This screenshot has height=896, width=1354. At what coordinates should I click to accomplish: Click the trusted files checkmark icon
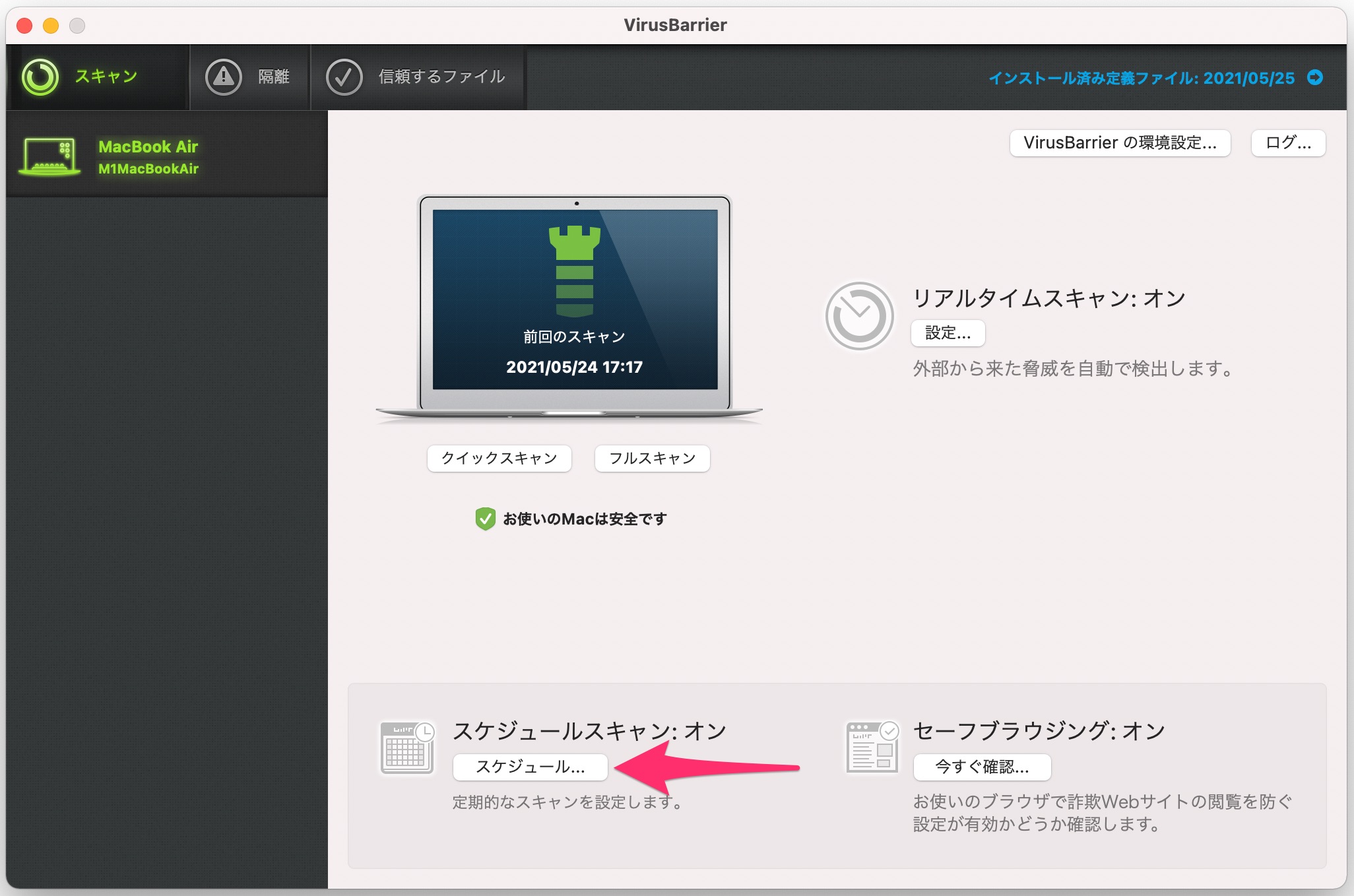point(344,77)
